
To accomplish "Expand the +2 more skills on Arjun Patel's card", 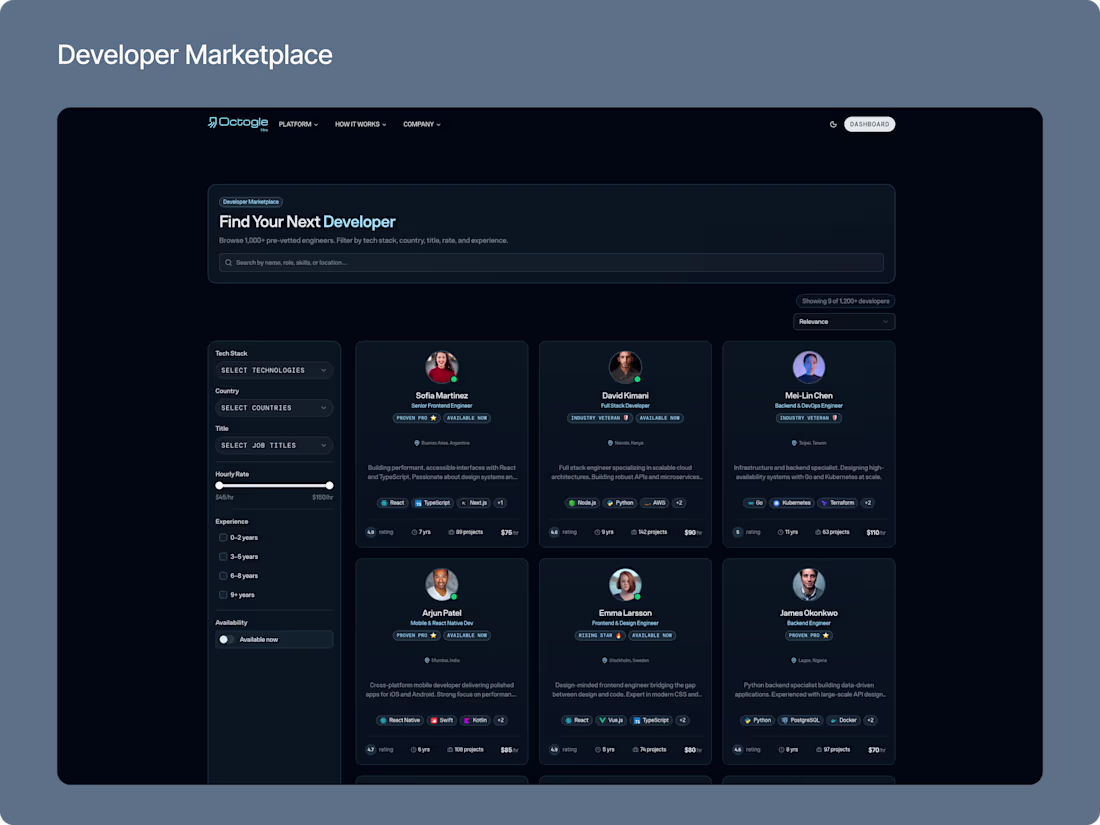I will point(500,720).
